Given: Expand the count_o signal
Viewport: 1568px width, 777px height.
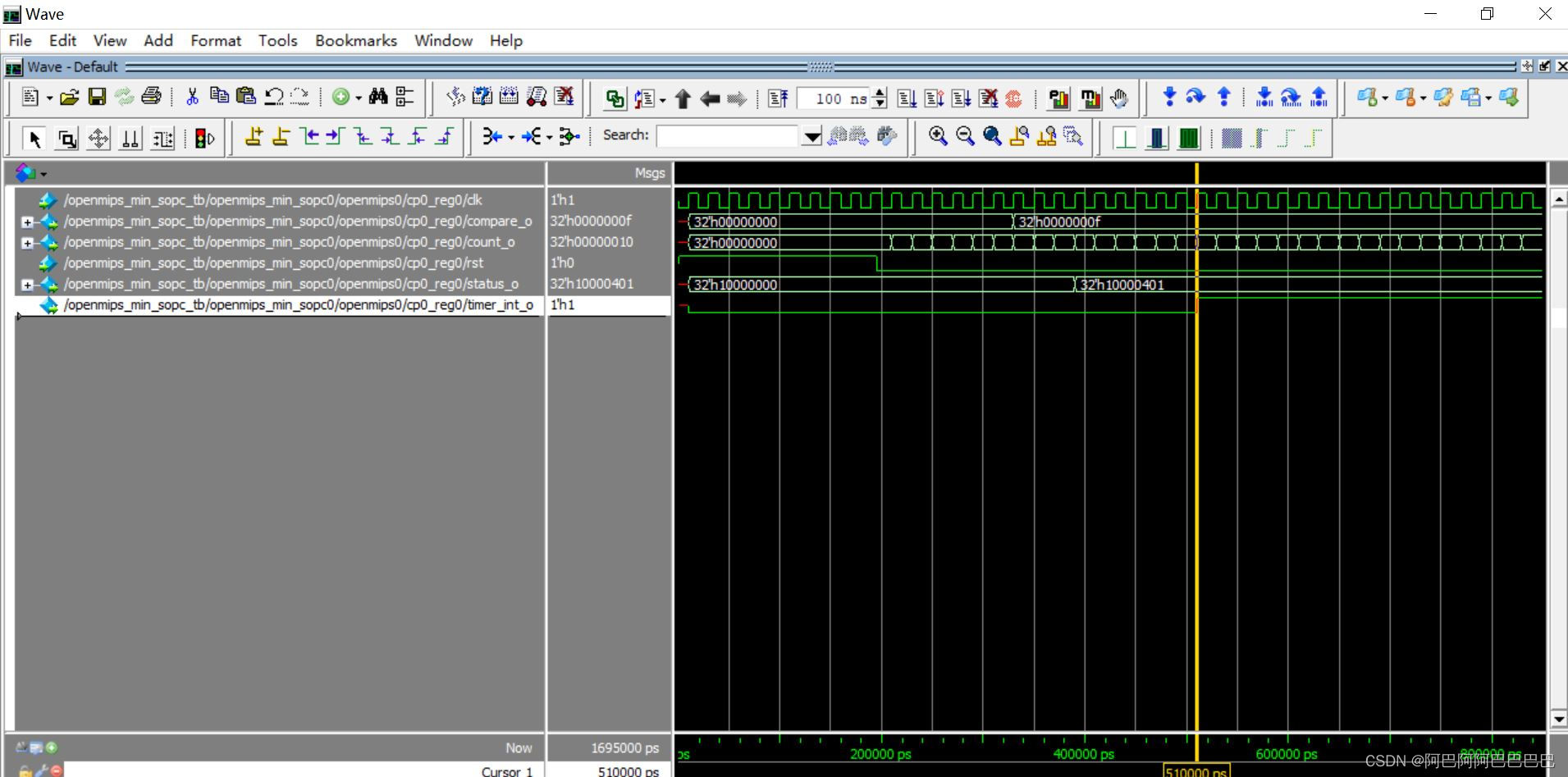Looking at the screenshot, I should [x=27, y=243].
